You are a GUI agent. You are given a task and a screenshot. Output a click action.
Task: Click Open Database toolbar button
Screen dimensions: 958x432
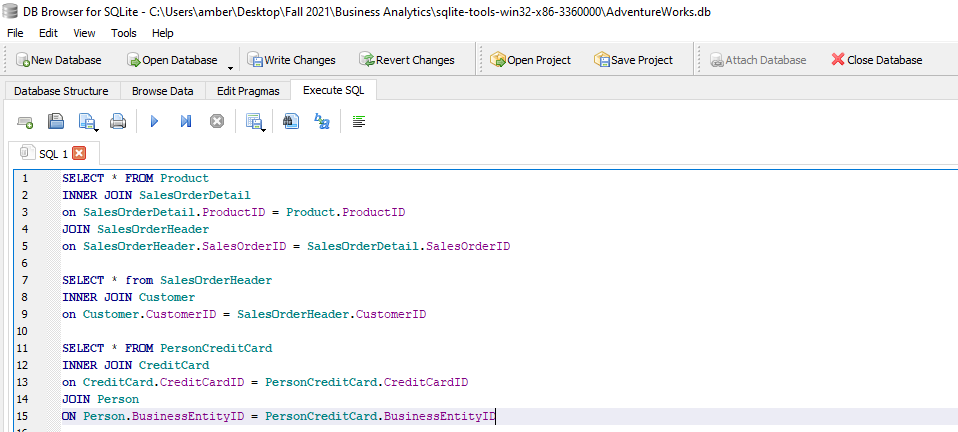click(172, 60)
